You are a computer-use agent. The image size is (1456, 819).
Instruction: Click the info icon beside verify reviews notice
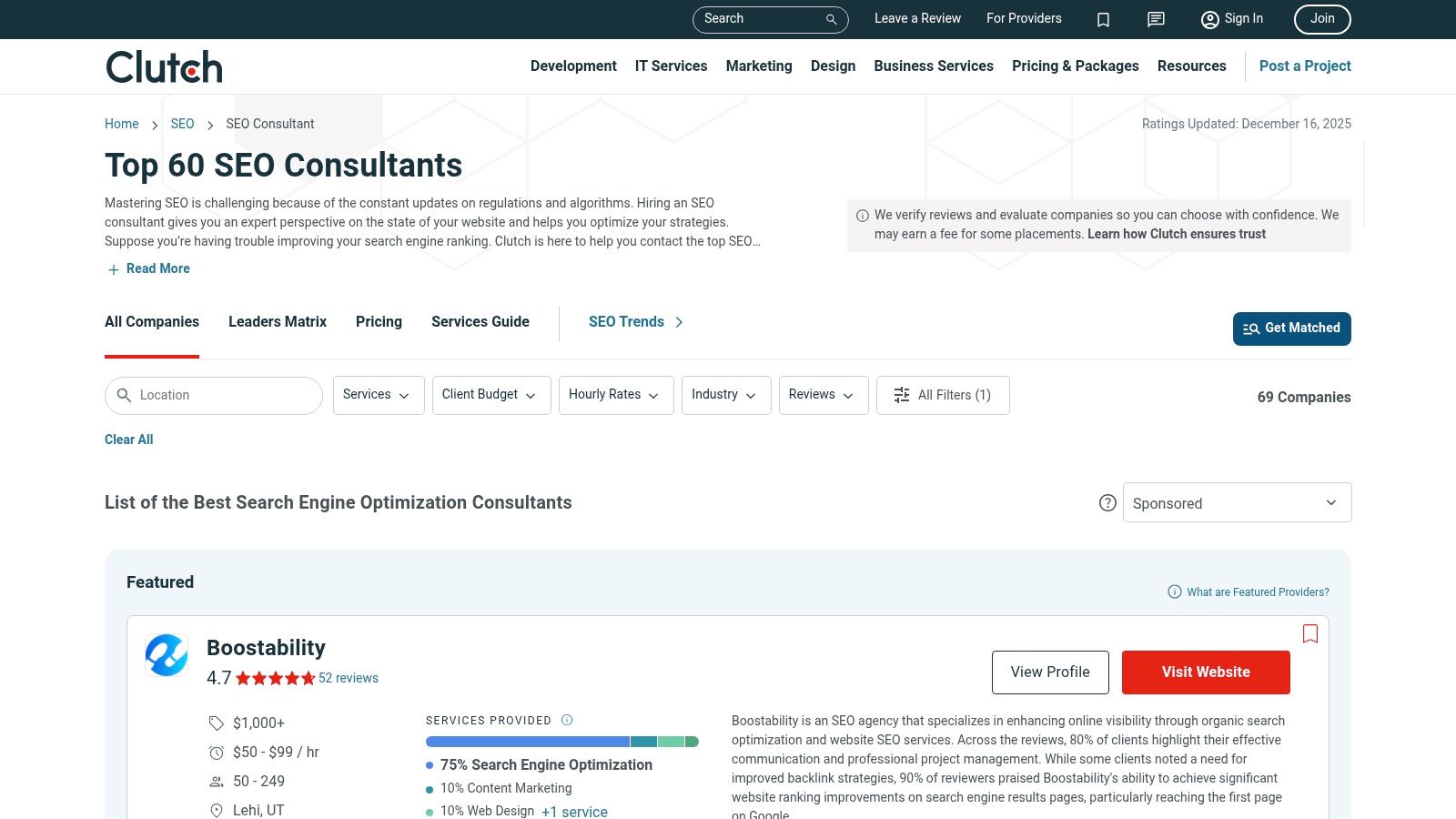[x=862, y=216]
